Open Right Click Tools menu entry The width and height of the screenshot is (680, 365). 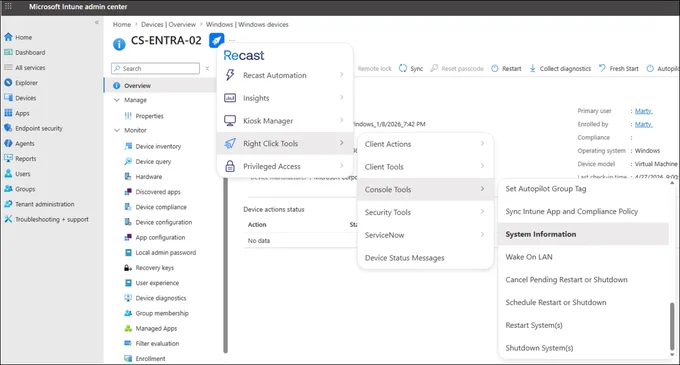tap(284, 143)
